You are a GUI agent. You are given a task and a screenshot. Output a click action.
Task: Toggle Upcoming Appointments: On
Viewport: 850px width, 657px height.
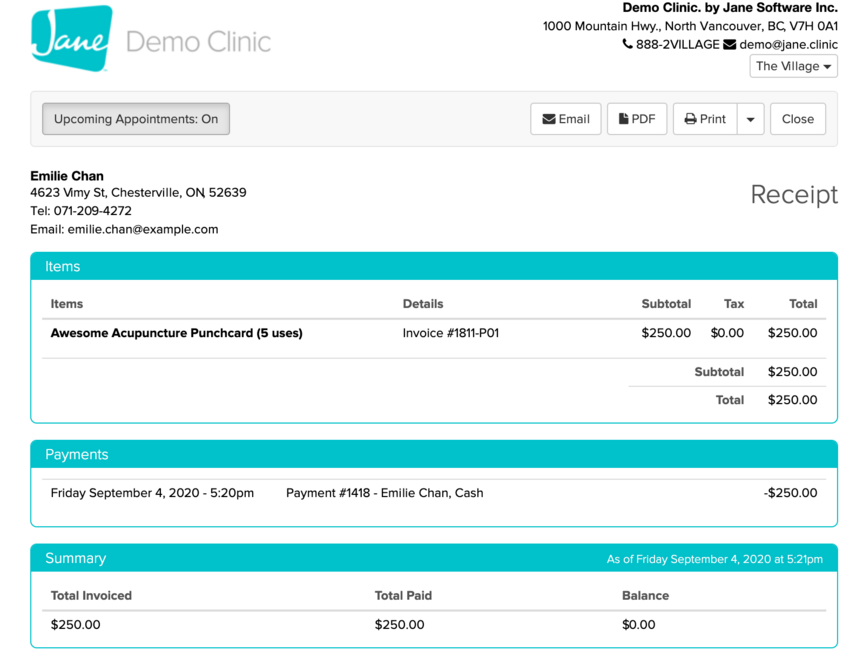point(136,119)
